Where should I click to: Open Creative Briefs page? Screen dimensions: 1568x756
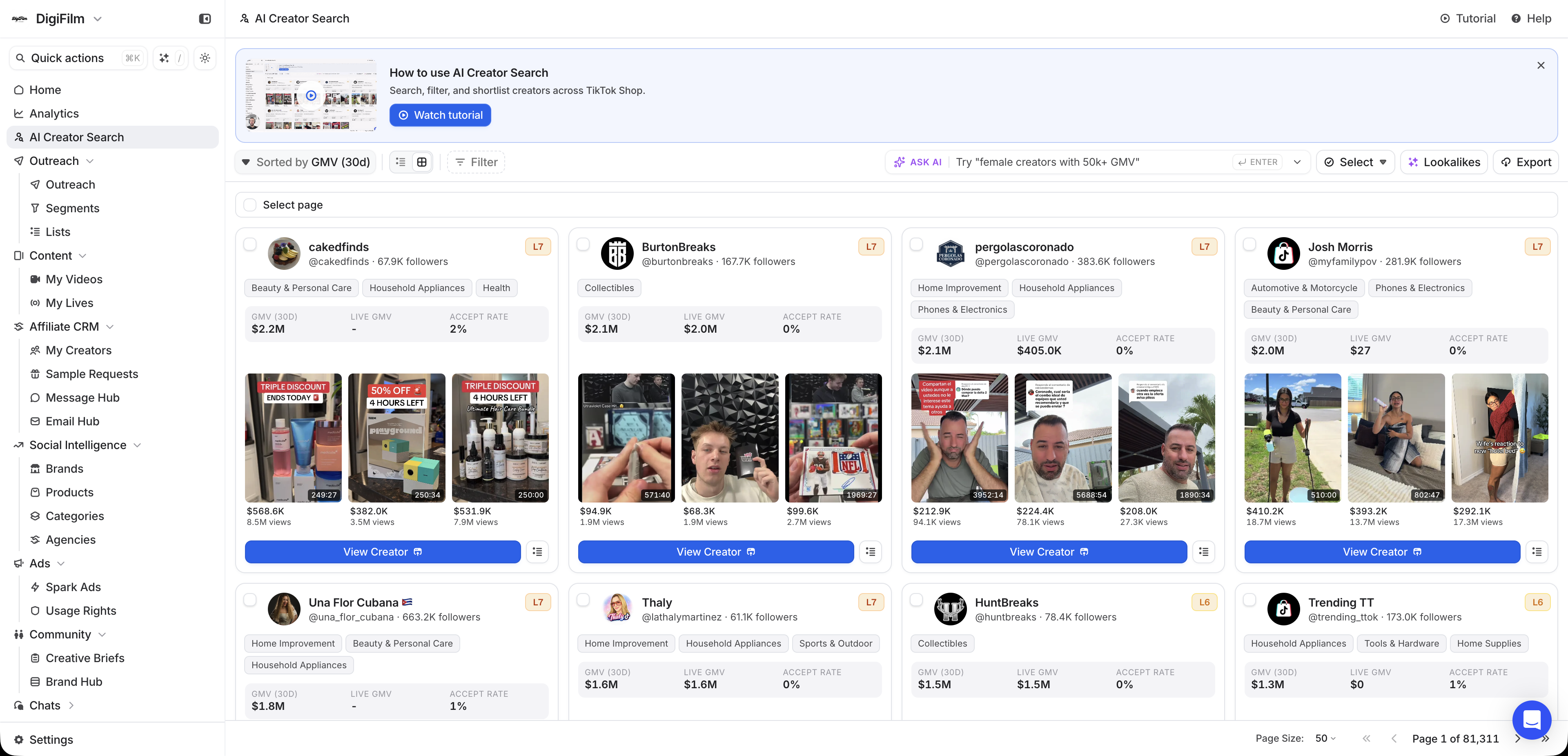[85, 658]
